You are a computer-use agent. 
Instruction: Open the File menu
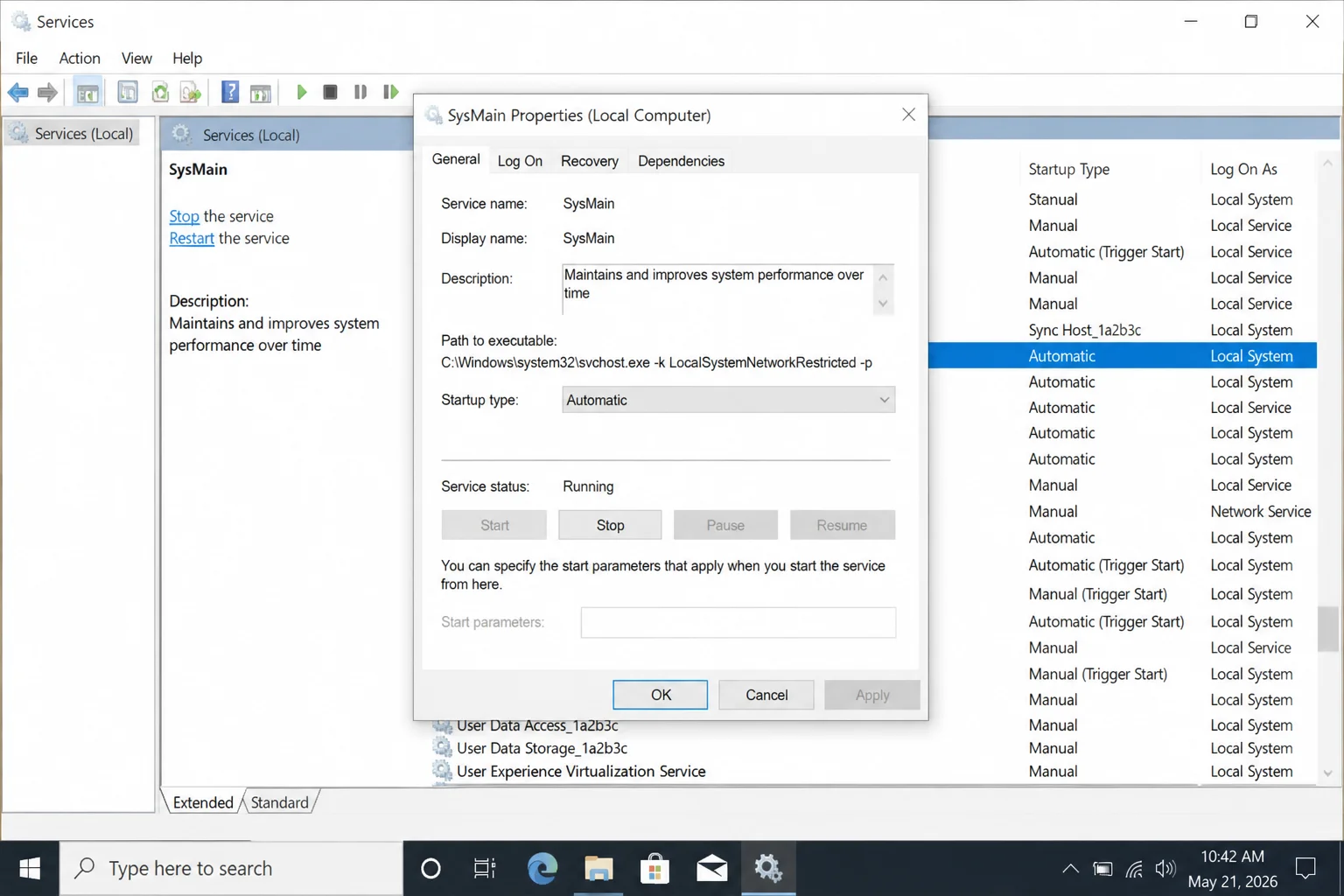coord(26,58)
